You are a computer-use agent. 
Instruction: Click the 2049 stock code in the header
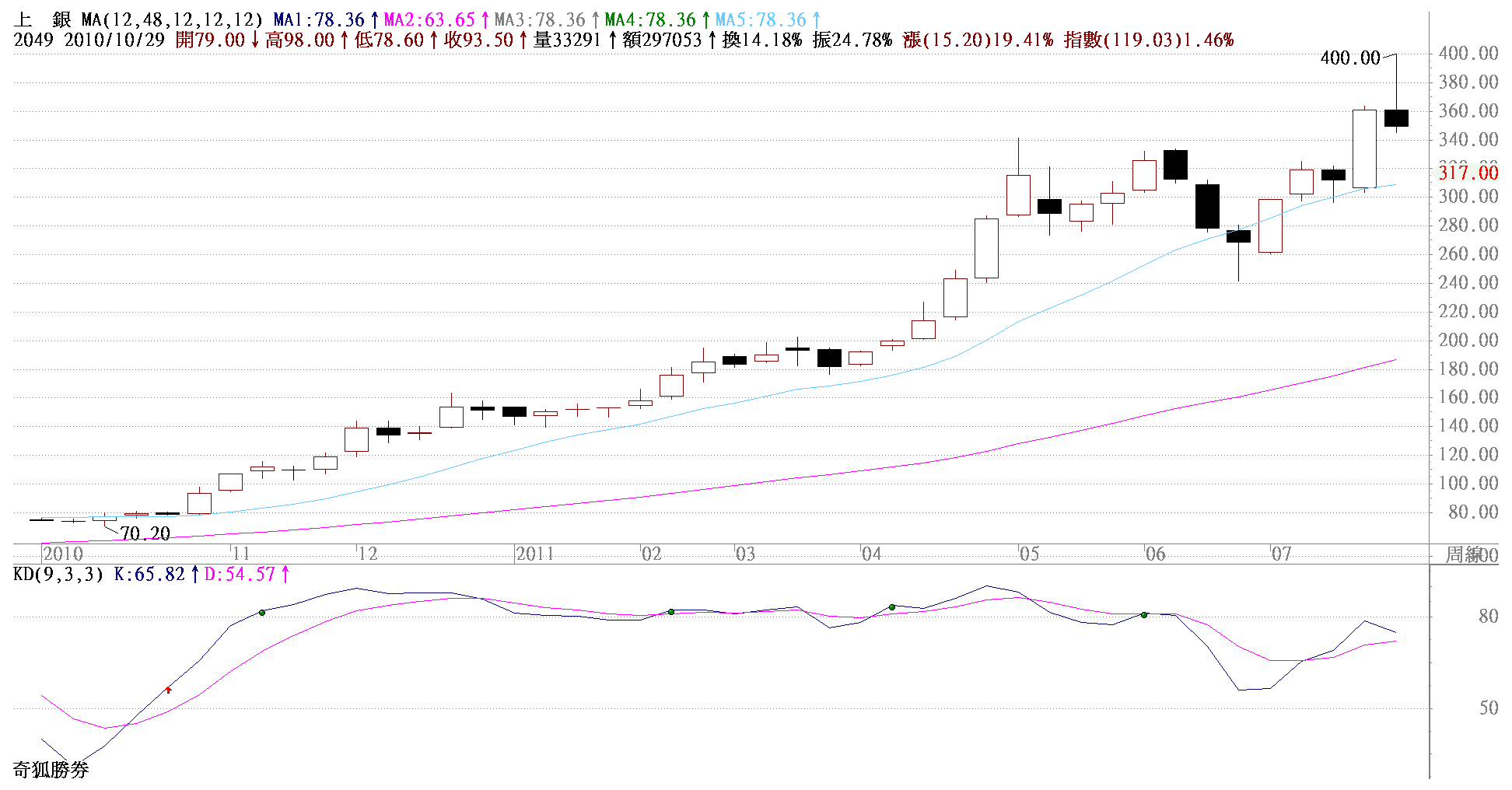tap(33, 40)
